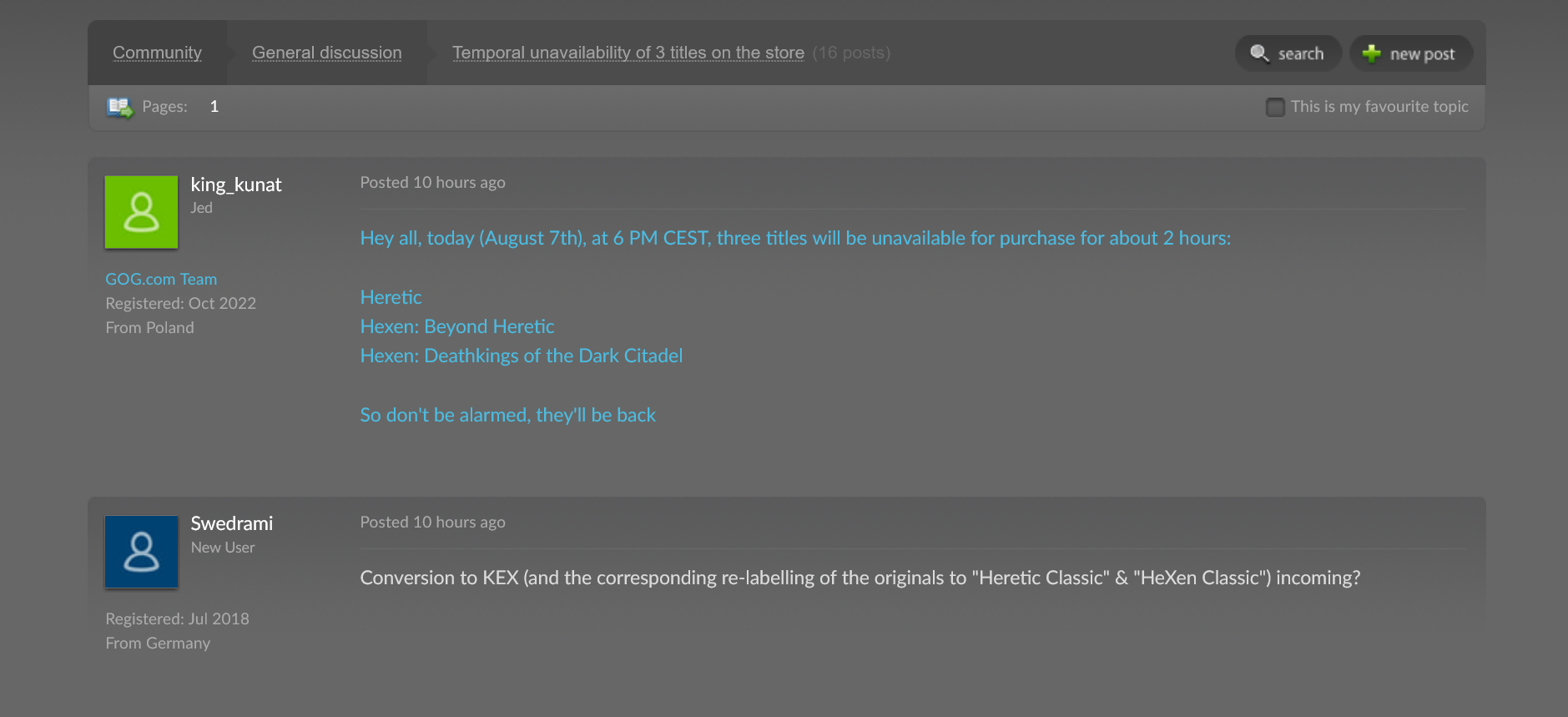Image resolution: width=1568 pixels, height=717 pixels.
Task: Click 'Hexen: Deathkings of the Dark Citadel'
Action: tap(521, 355)
